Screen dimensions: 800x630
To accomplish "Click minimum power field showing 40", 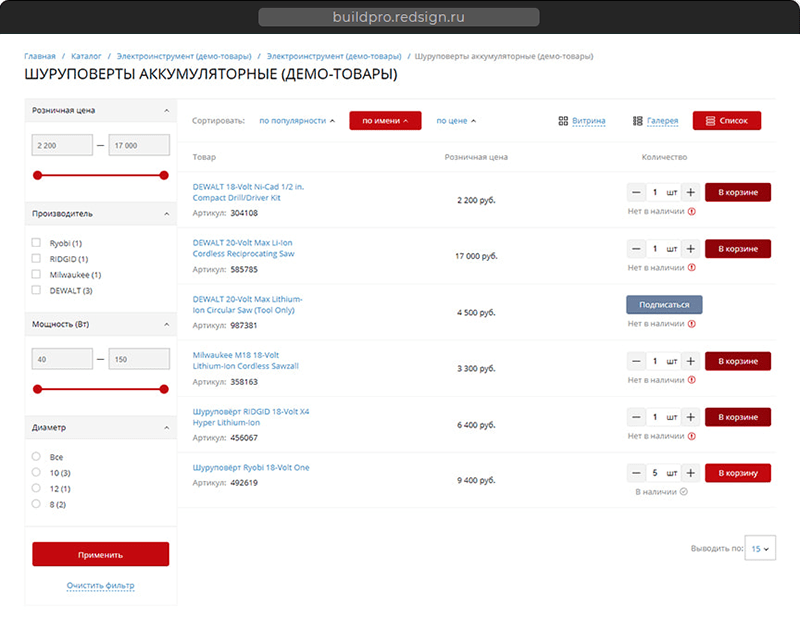I will pos(62,359).
